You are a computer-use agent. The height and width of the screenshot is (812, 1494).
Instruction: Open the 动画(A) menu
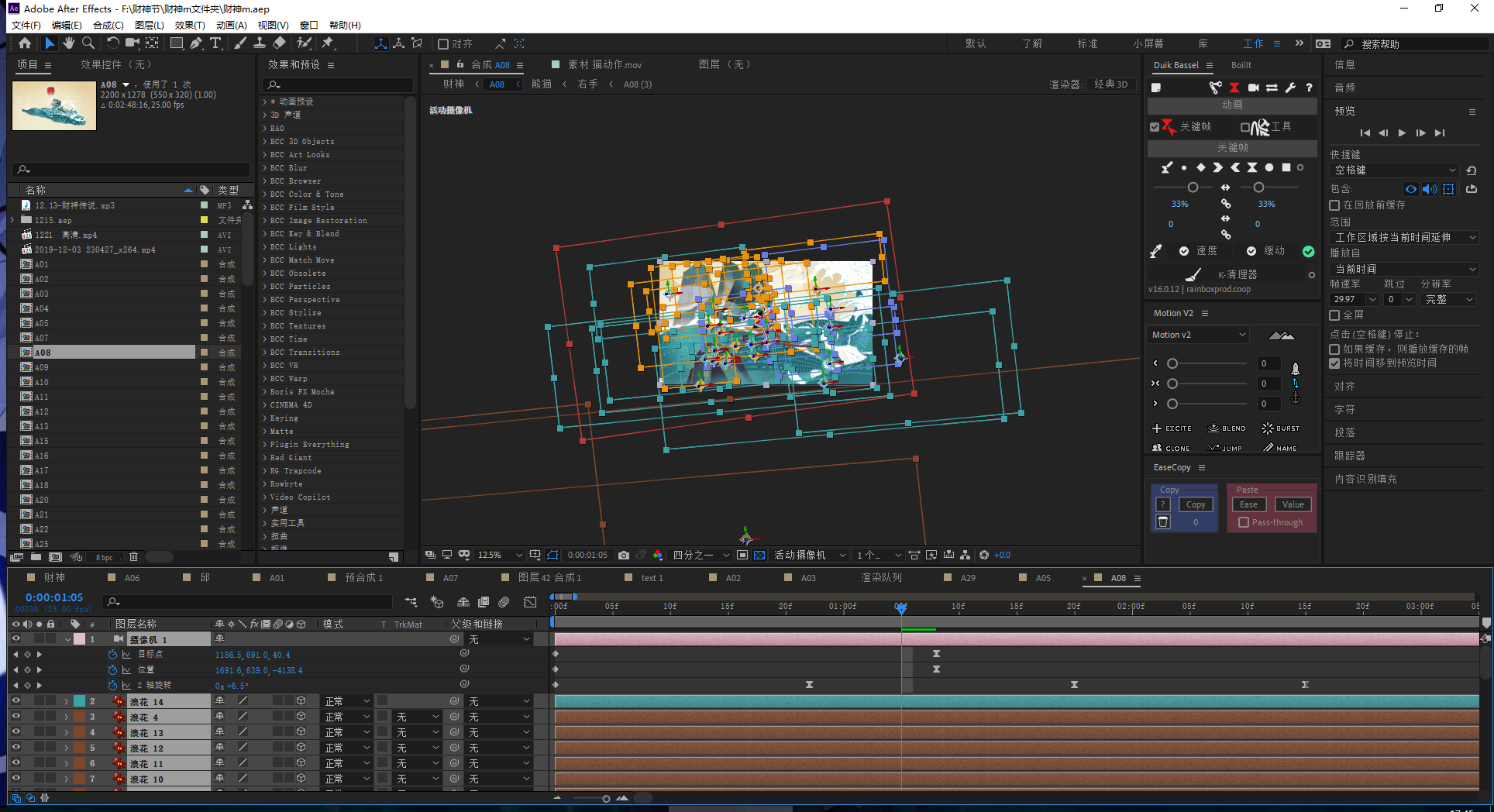(x=232, y=25)
